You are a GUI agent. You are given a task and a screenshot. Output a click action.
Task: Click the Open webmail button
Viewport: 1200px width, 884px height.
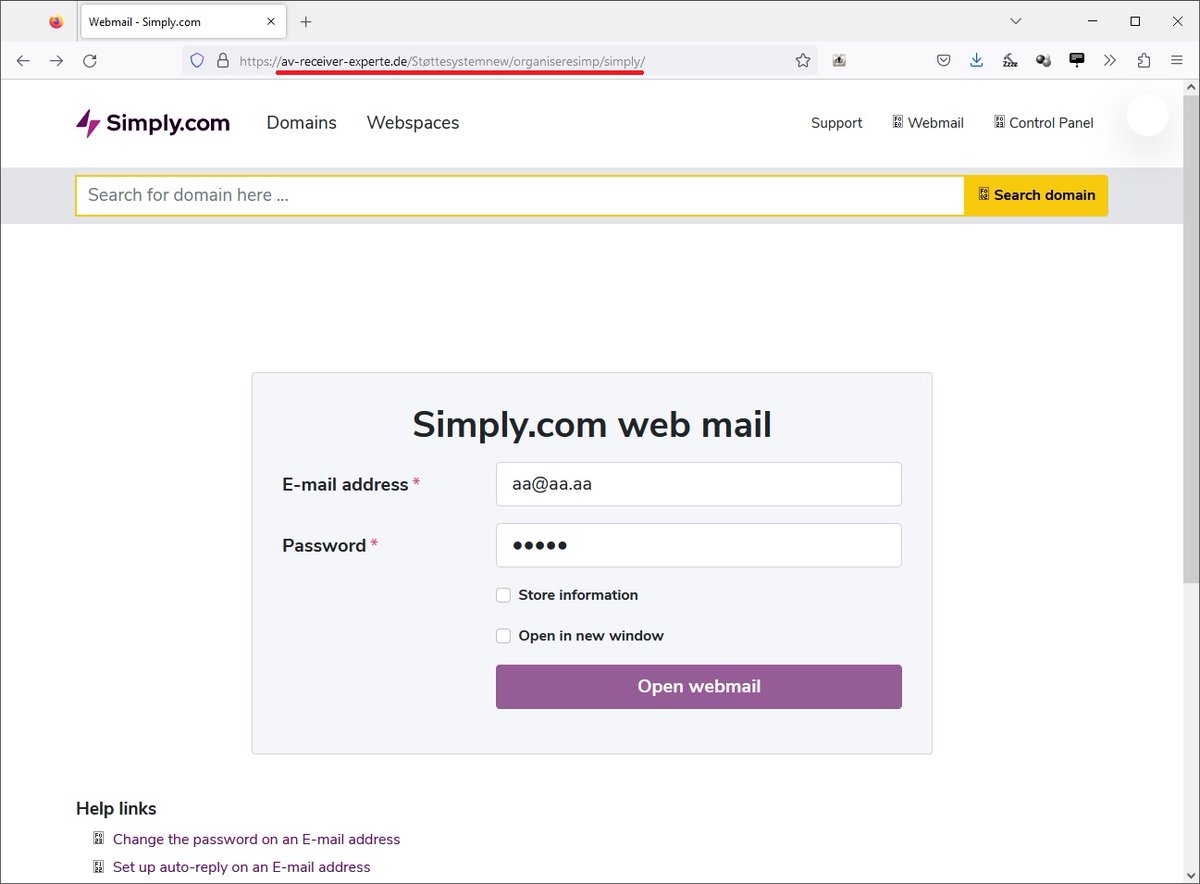pyautogui.click(x=699, y=687)
